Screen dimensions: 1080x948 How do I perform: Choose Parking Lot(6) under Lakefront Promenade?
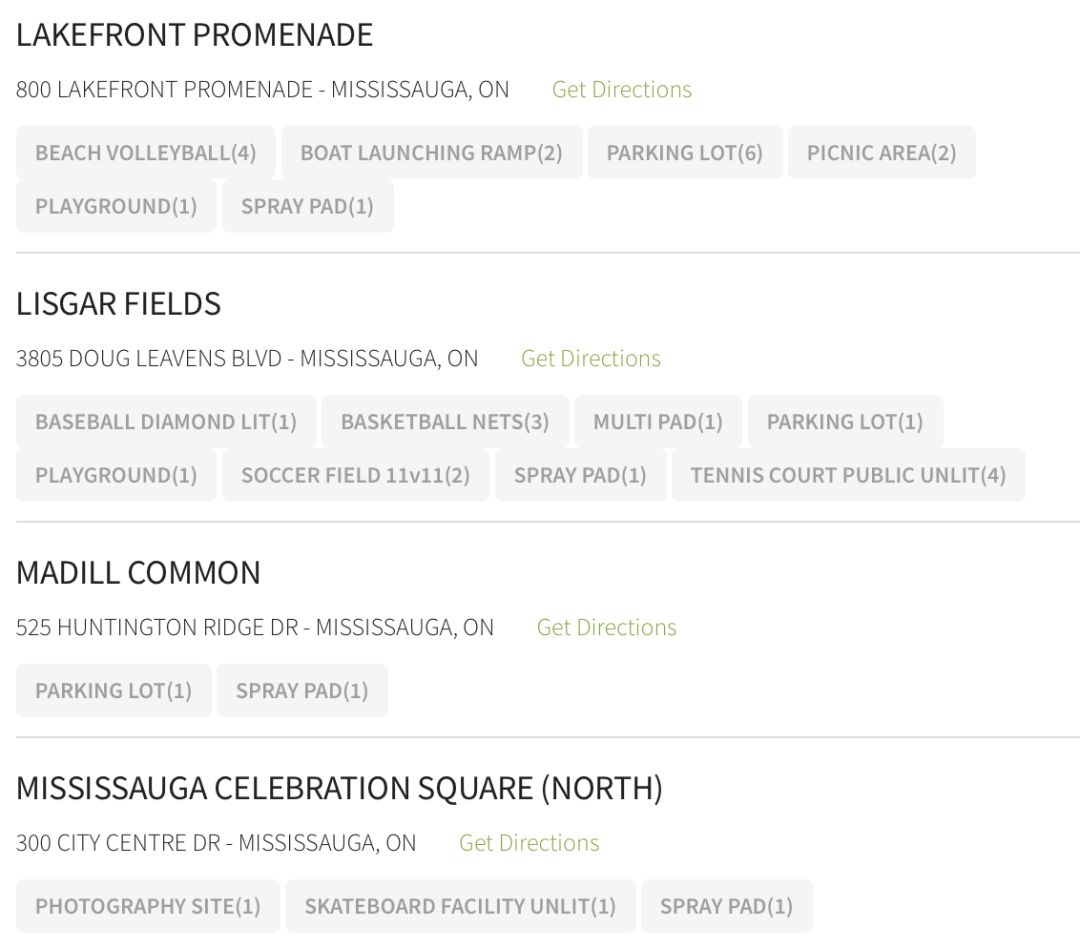point(684,153)
